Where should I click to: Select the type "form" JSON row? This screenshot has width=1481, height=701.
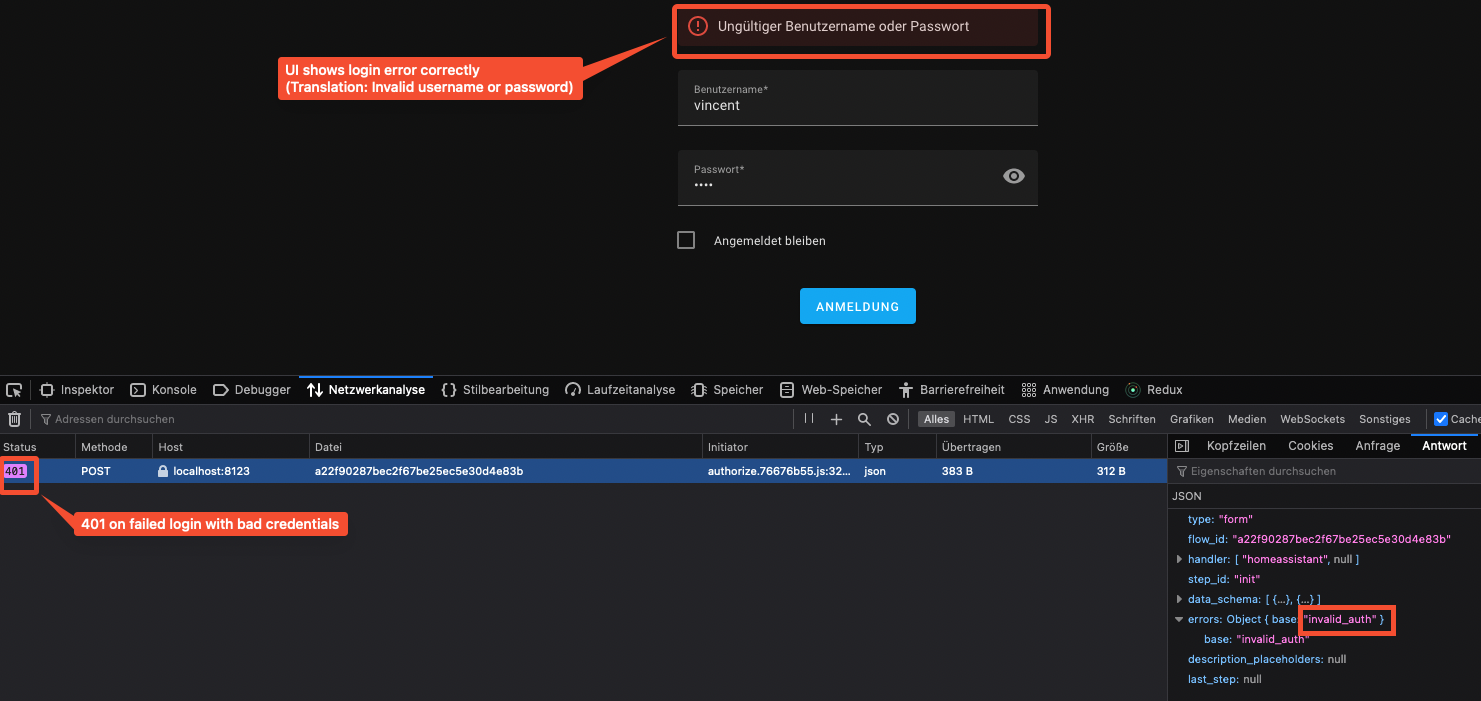[1326, 519]
